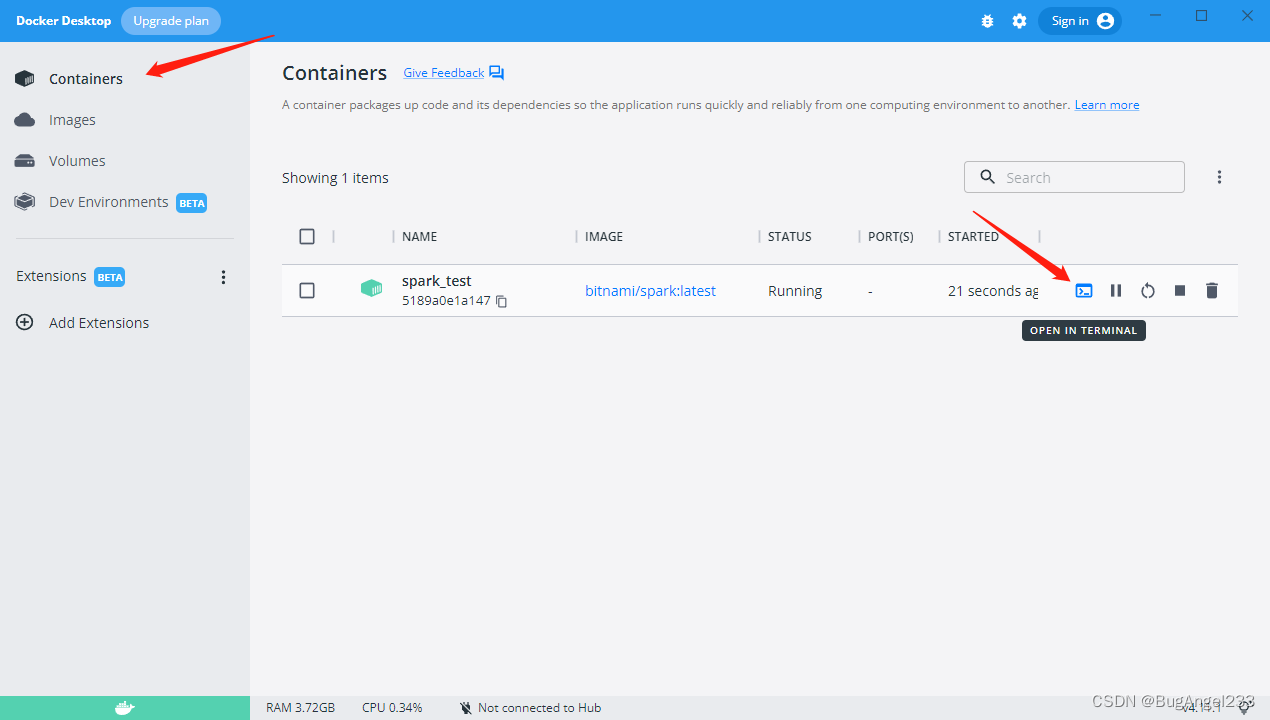Open the Extensions options menu
Screen dimensions: 1270x720
pos(223,276)
